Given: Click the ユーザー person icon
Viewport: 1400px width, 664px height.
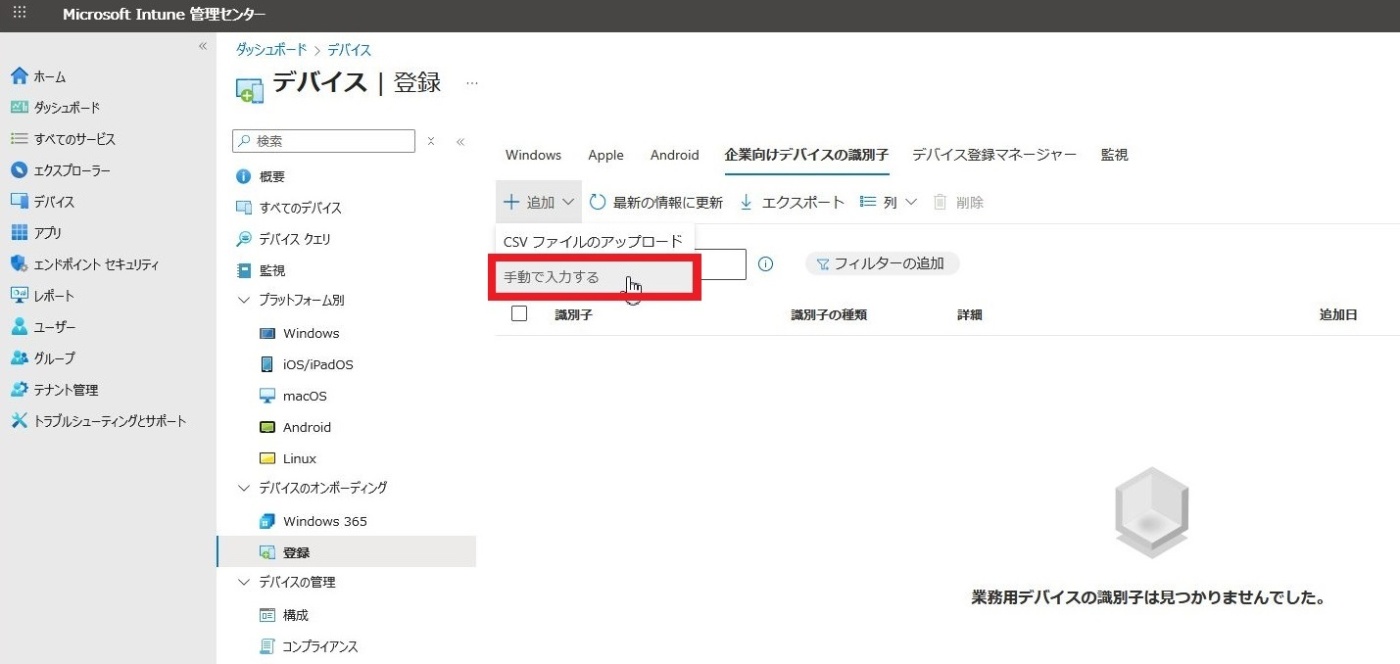Looking at the screenshot, I should [19, 327].
